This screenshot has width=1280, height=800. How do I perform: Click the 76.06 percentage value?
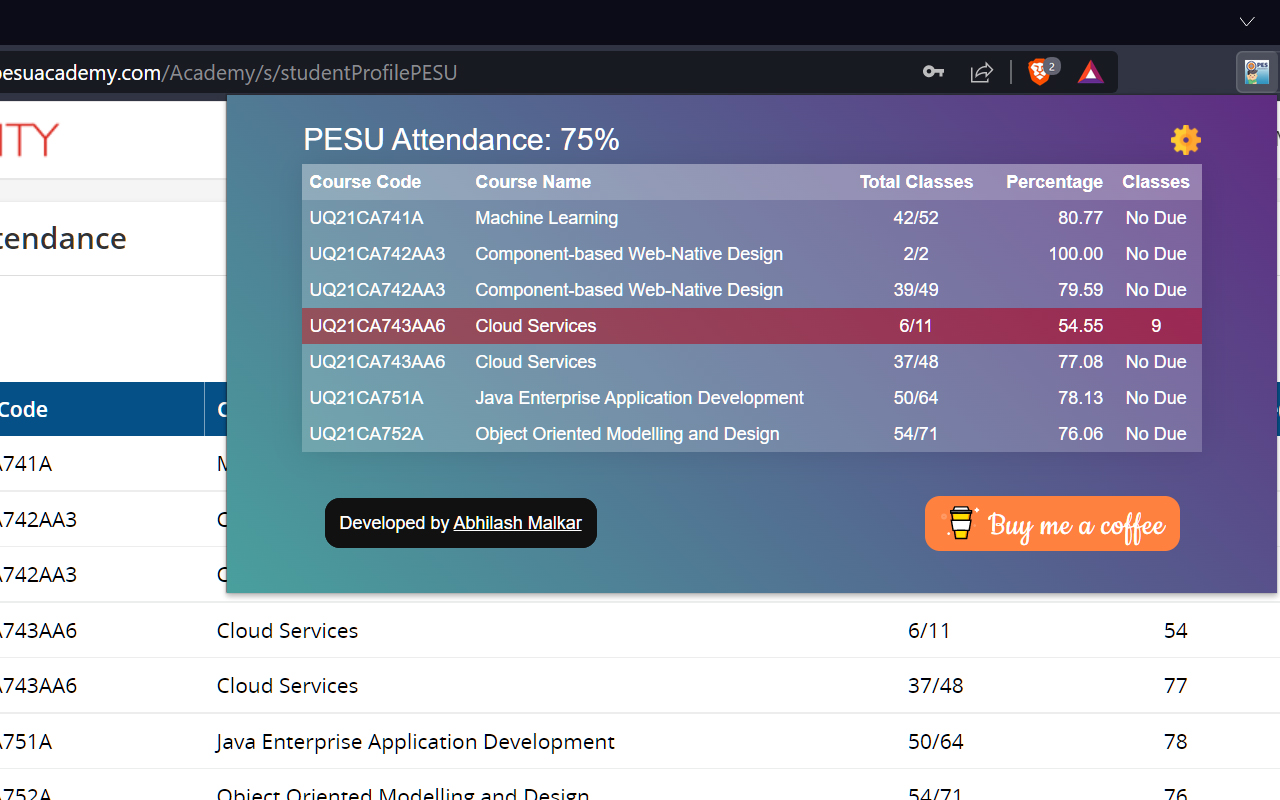tap(1080, 434)
